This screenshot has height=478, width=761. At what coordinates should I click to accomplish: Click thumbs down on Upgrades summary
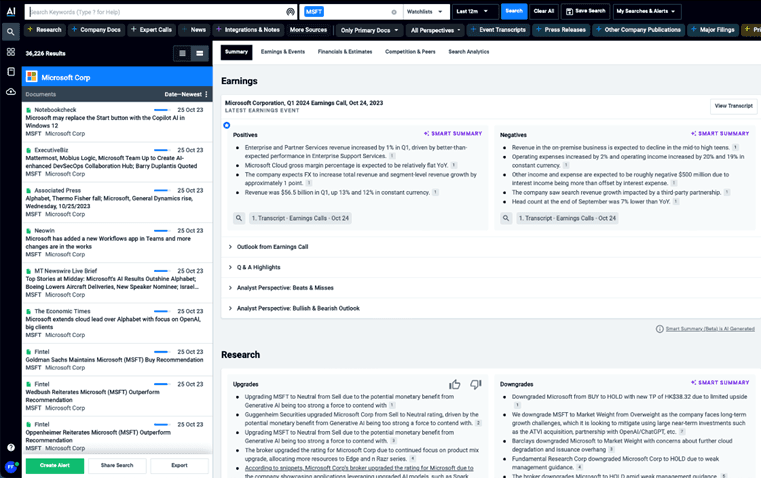click(x=476, y=384)
